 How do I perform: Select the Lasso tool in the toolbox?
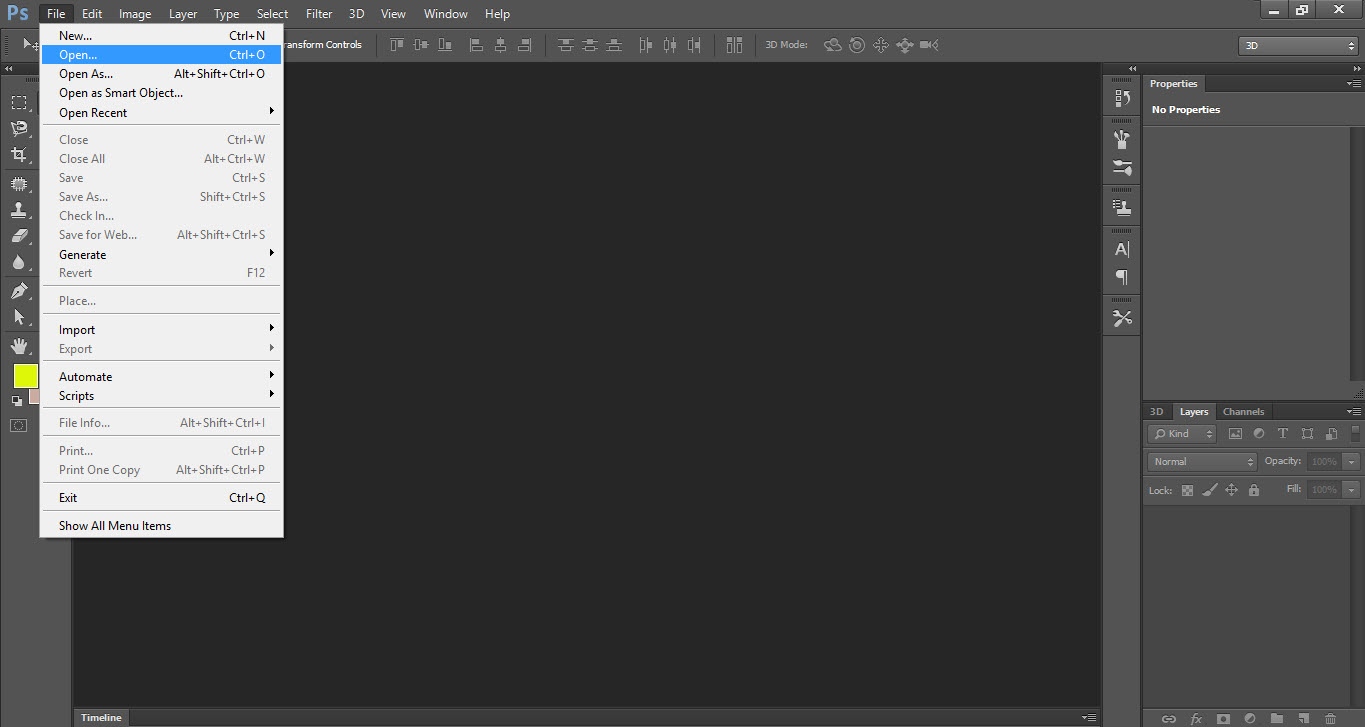pos(19,128)
